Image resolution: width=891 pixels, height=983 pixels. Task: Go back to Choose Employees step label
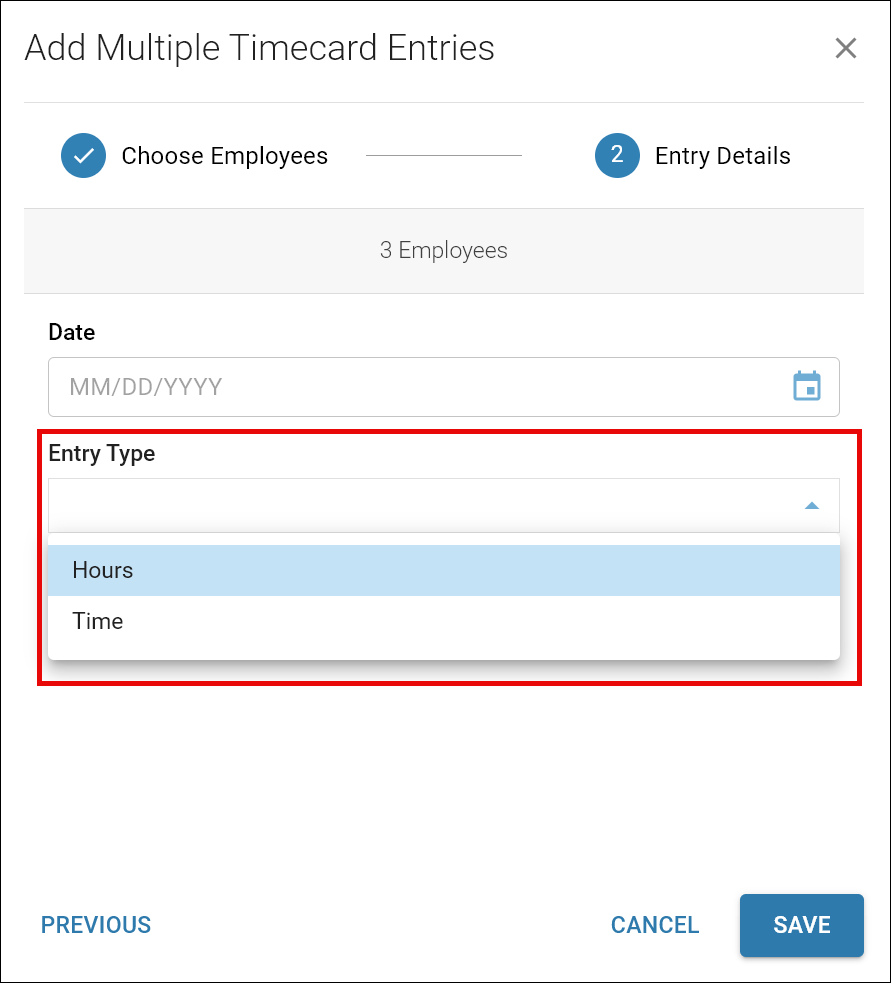tap(224, 156)
